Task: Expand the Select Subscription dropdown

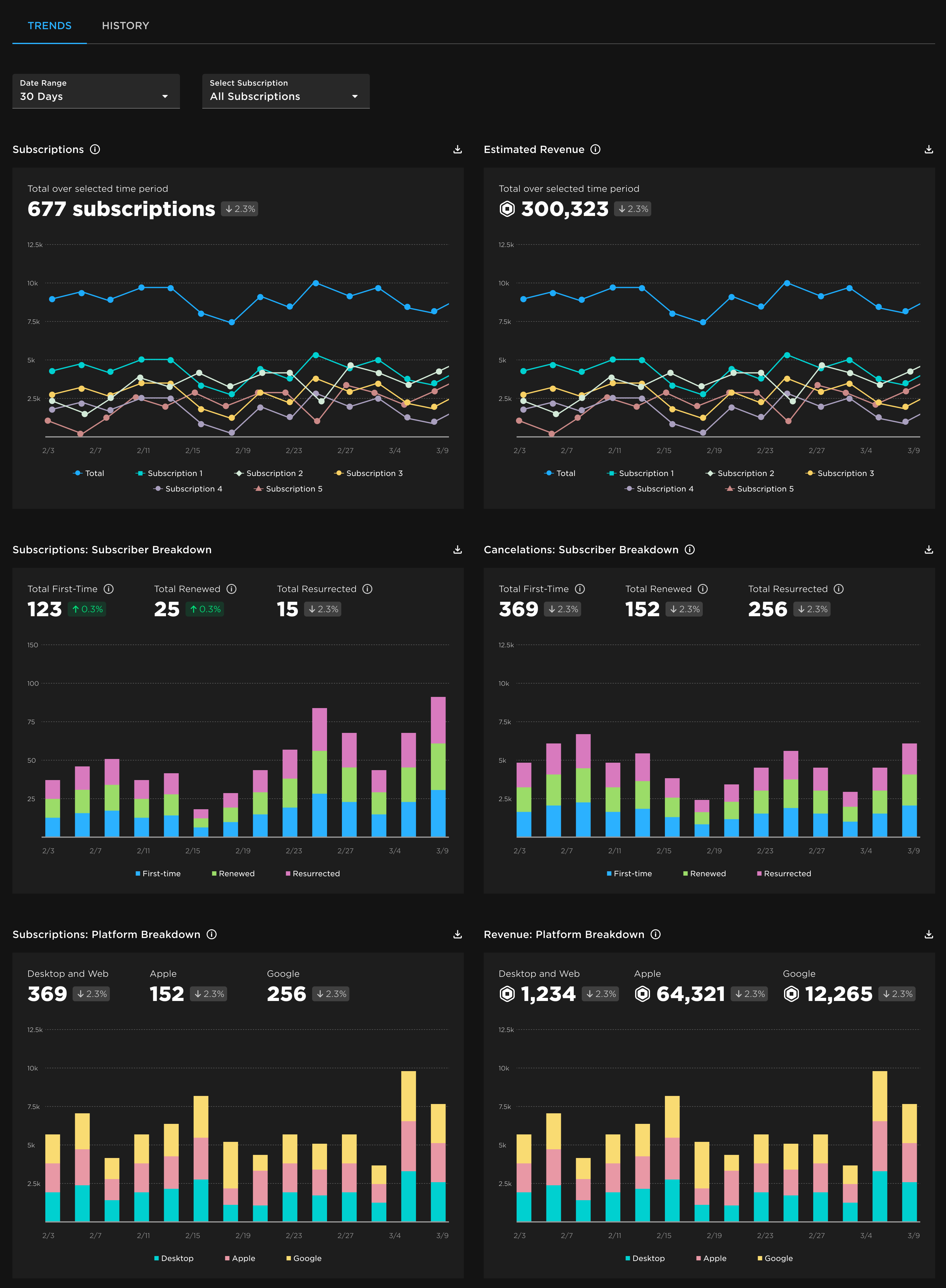Action: 285,91
